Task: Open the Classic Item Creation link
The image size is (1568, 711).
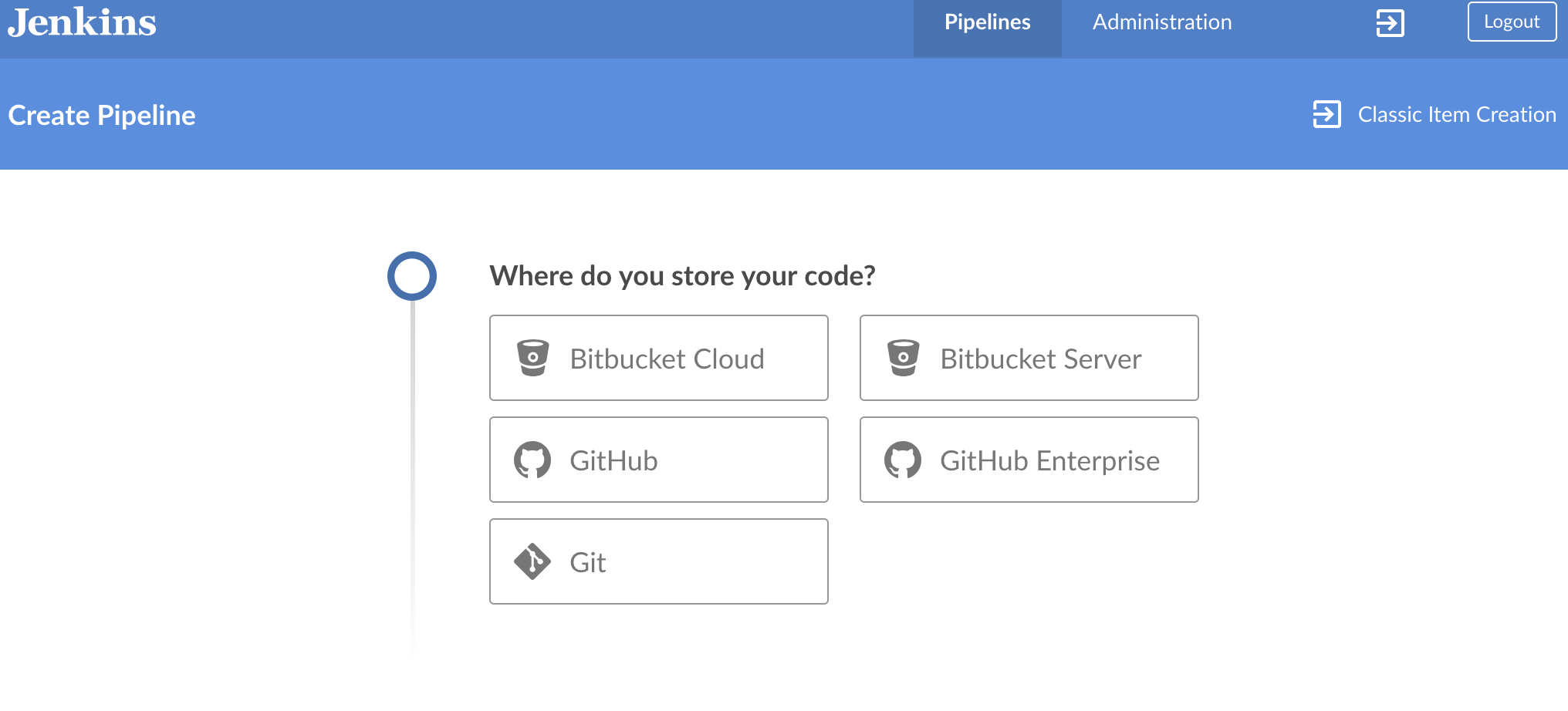Action: click(x=1457, y=114)
